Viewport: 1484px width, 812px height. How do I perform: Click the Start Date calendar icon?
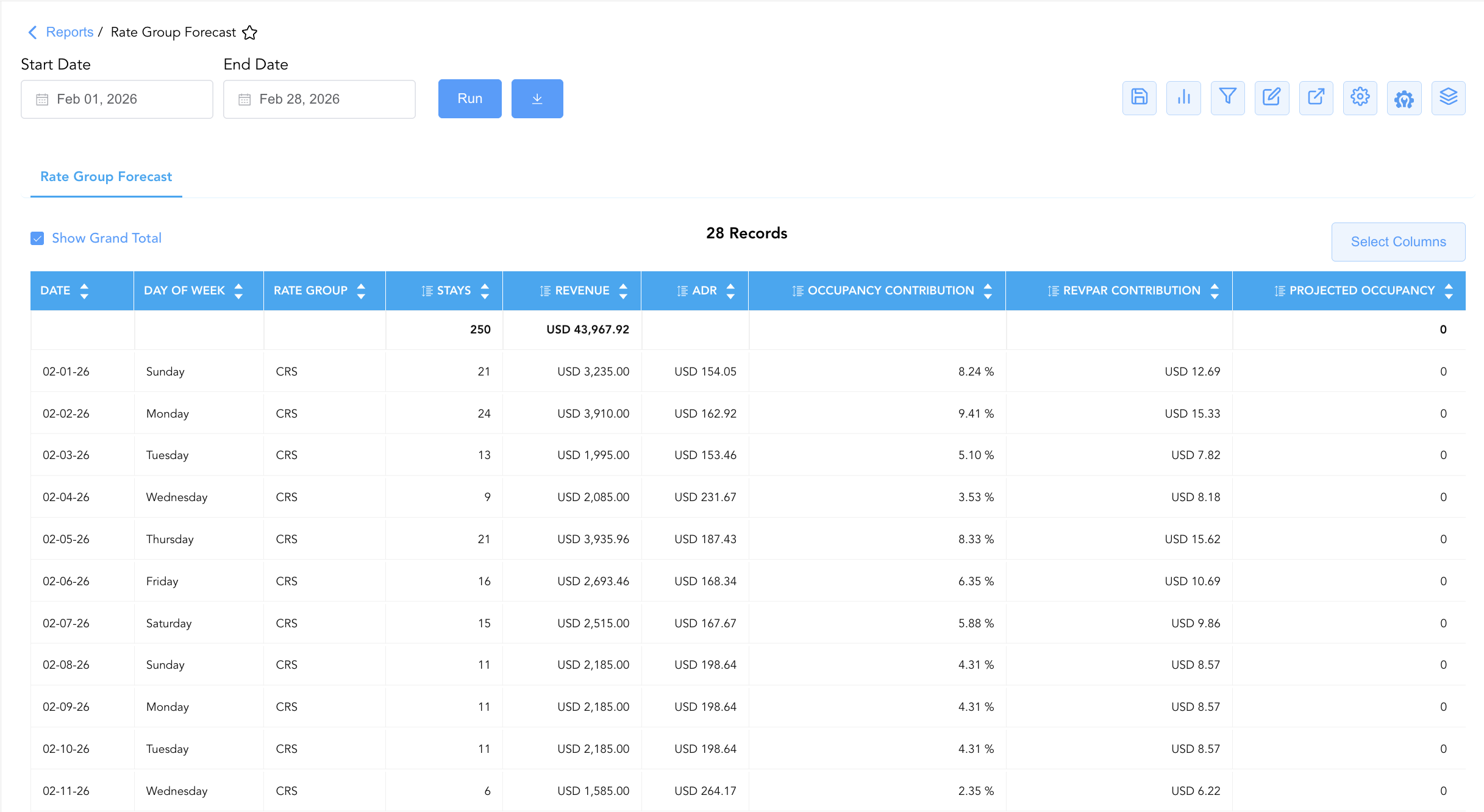tap(42, 99)
